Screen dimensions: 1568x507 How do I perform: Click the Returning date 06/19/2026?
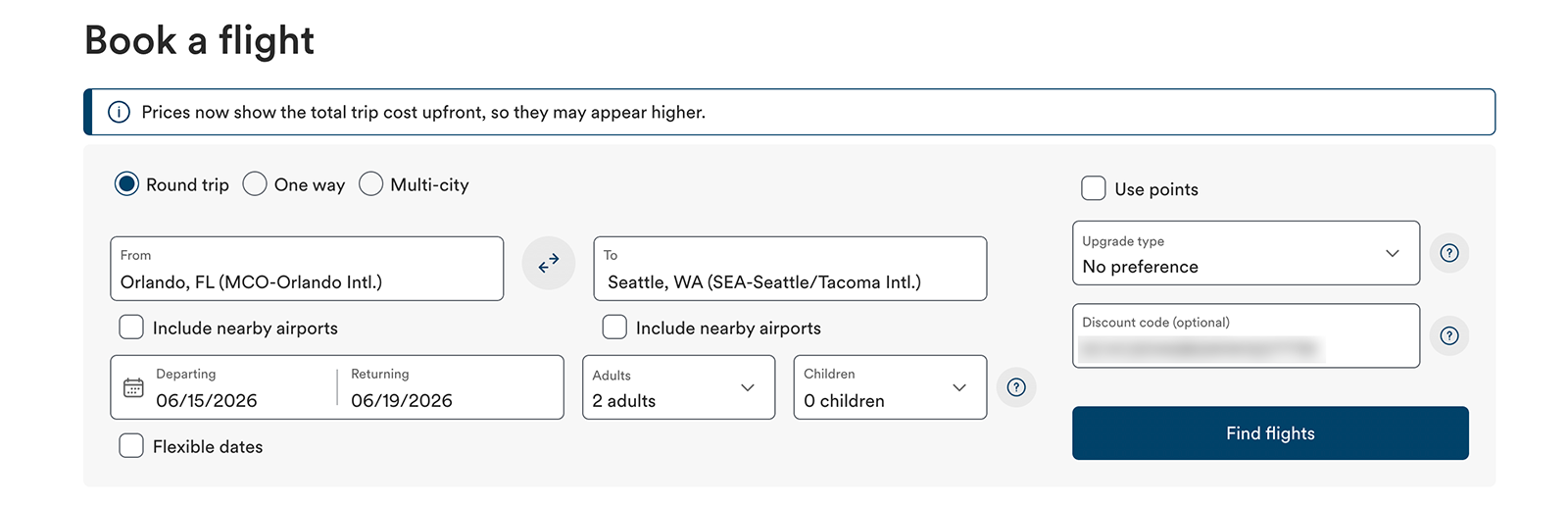402,400
